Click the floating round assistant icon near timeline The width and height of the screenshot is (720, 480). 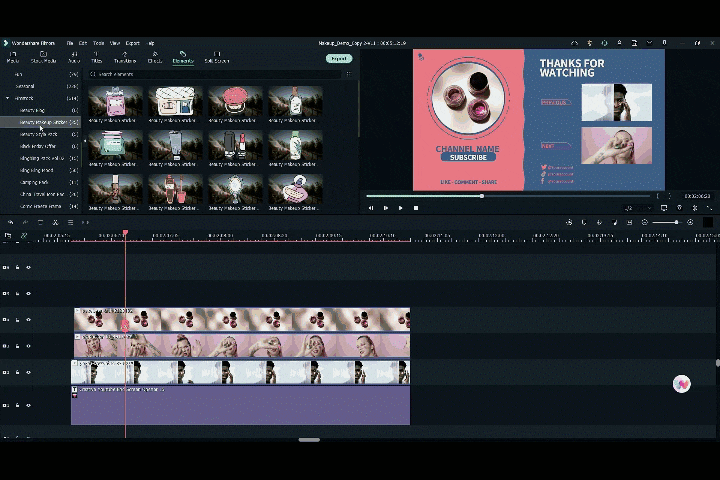[681, 384]
